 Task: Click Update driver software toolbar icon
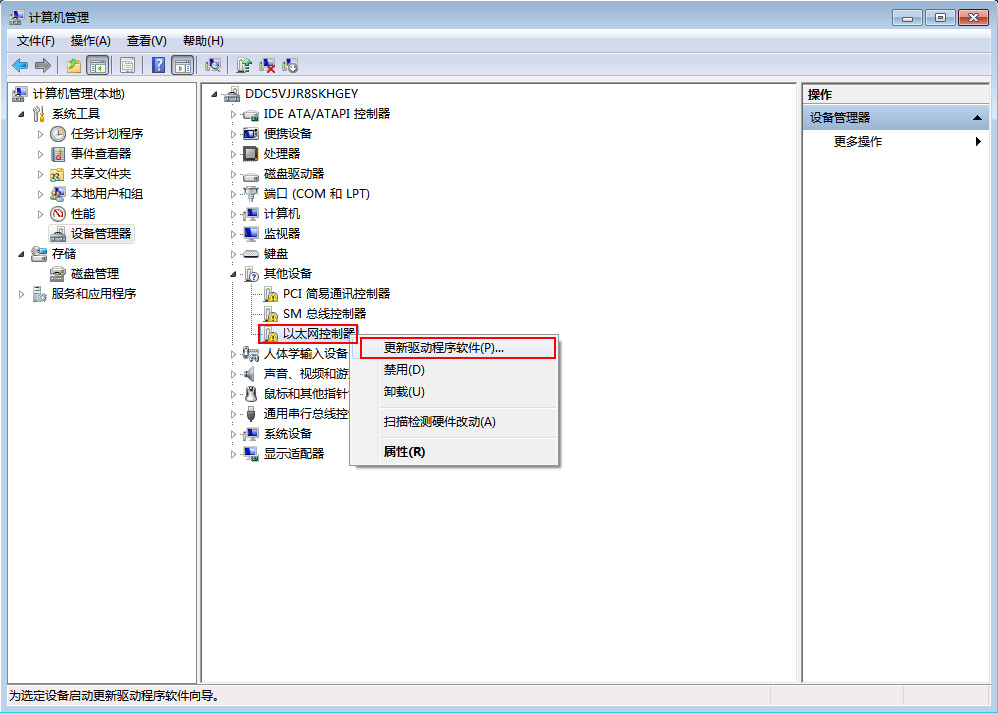click(244, 65)
